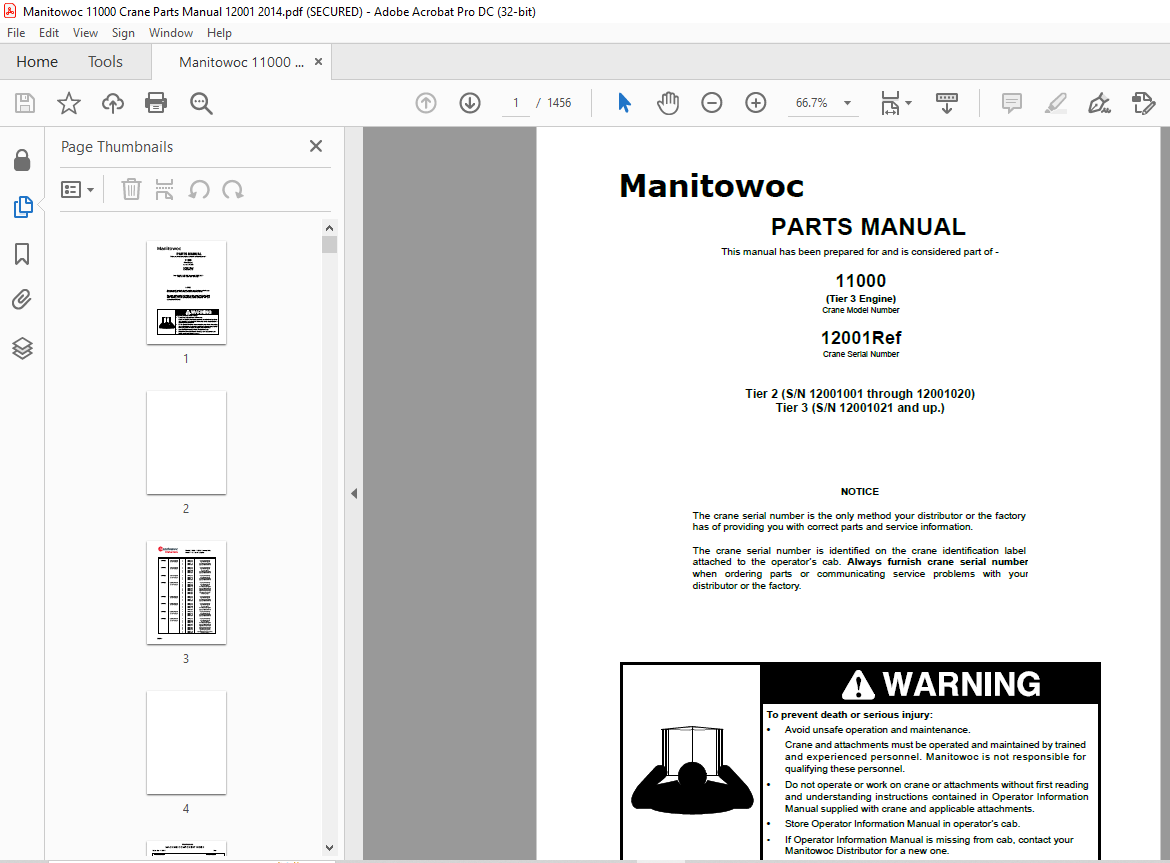Screen dimensions: 1170x863
Task: Click the fit-width page display icon
Action: [x=890, y=103]
